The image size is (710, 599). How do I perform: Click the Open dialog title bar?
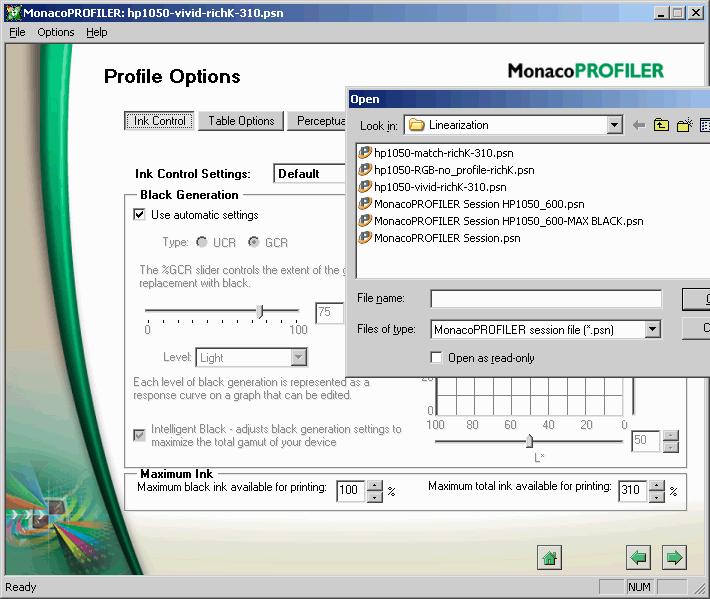529,99
